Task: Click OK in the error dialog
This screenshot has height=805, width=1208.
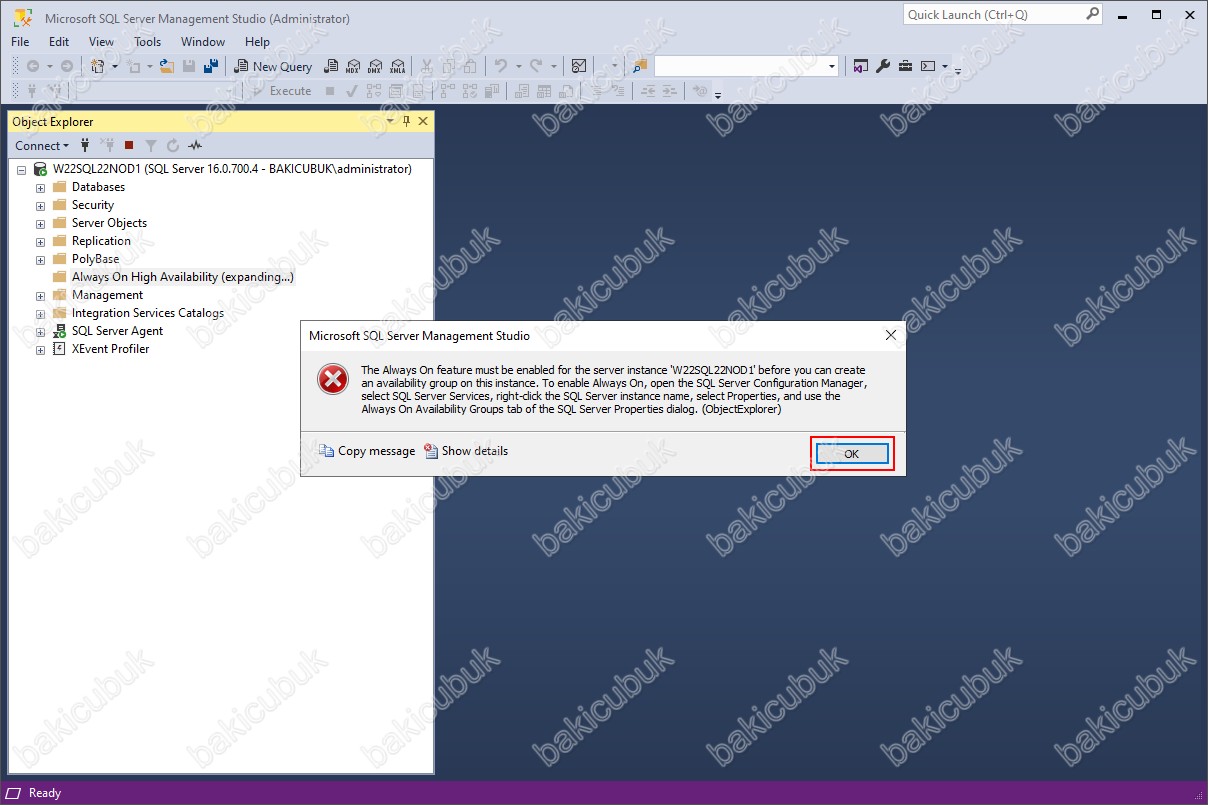Action: (852, 453)
